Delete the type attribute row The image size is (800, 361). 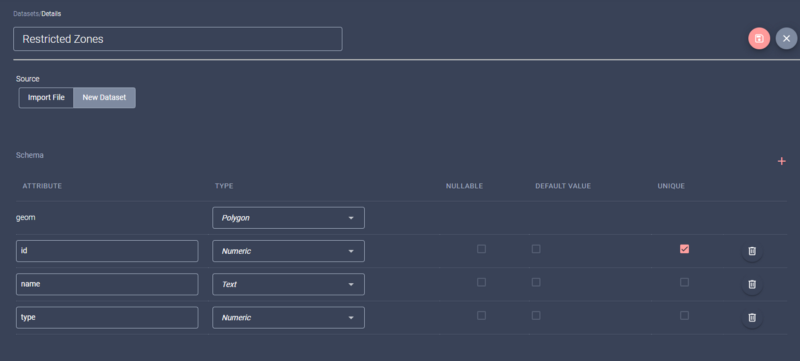(x=752, y=317)
